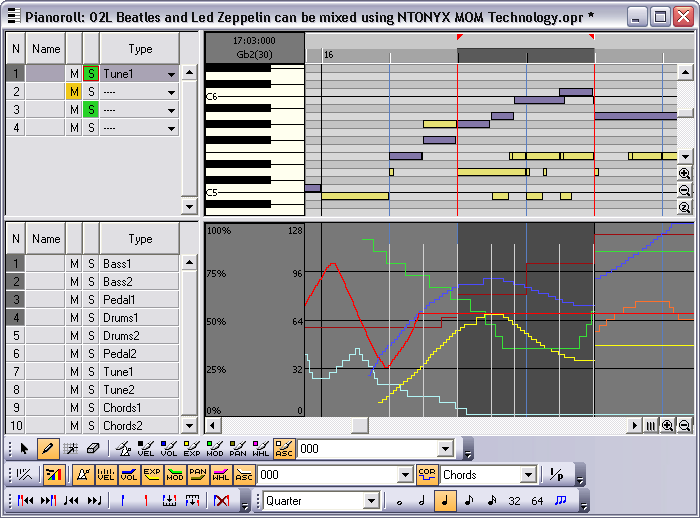Viewport: 700px width, 518px height.
Task: Zoom in piano roll vertically
Action: point(685,173)
